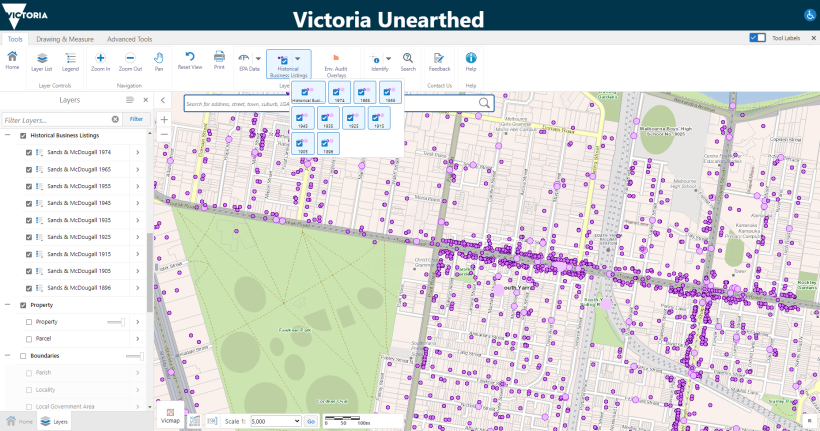
Task: Click the Filter button in Layers panel
Action: tap(136, 119)
